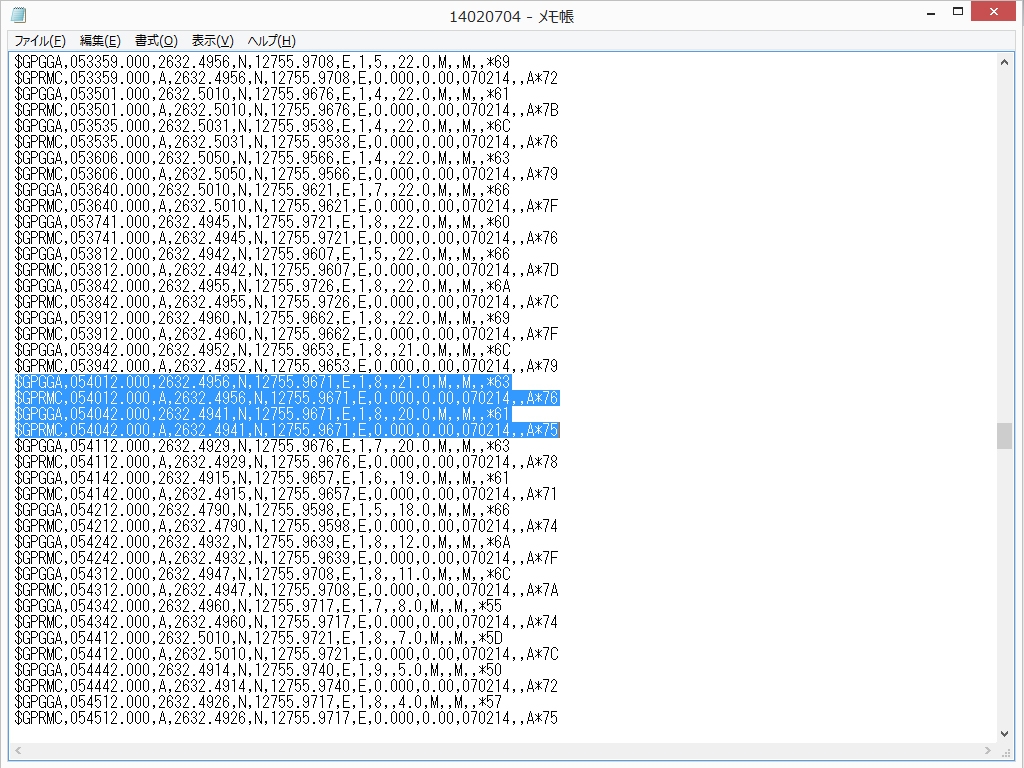Click the horizontal scrollbar right arrow
1024x768 pixels.
click(x=987, y=750)
